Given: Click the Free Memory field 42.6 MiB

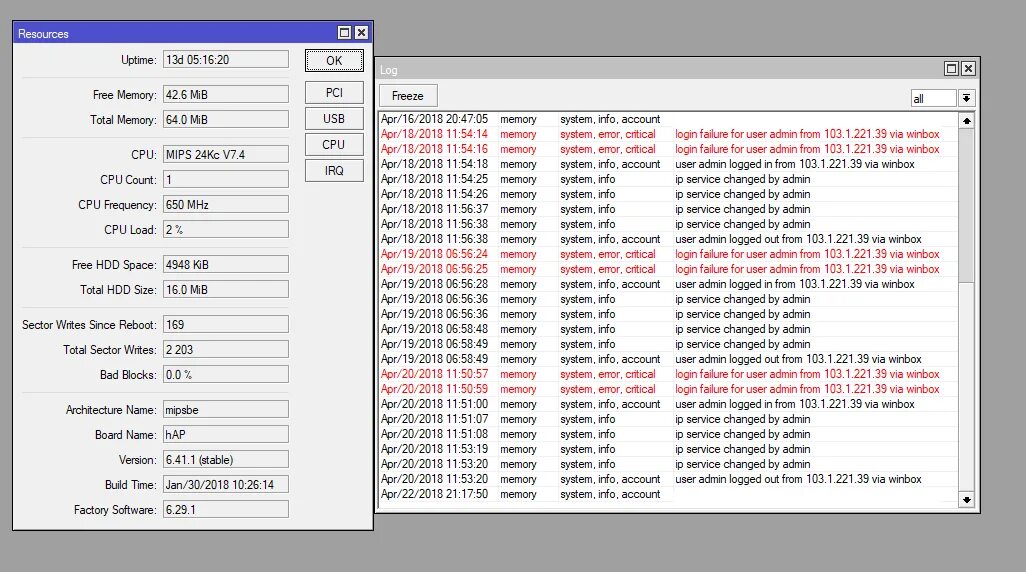Looking at the screenshot, I should (226, 94).
